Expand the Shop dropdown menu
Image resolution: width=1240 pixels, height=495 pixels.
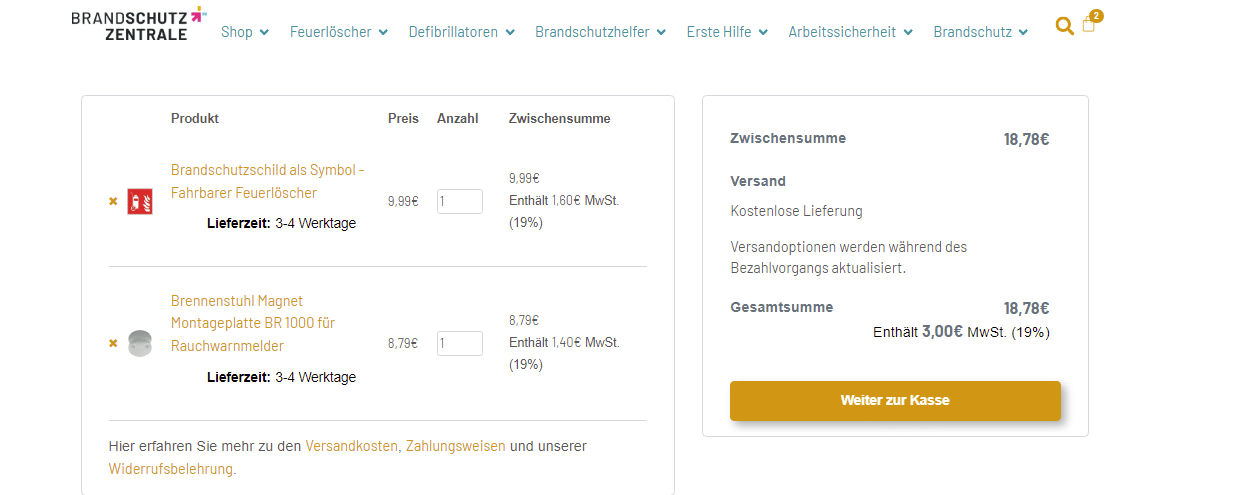(x=245, y=32)
